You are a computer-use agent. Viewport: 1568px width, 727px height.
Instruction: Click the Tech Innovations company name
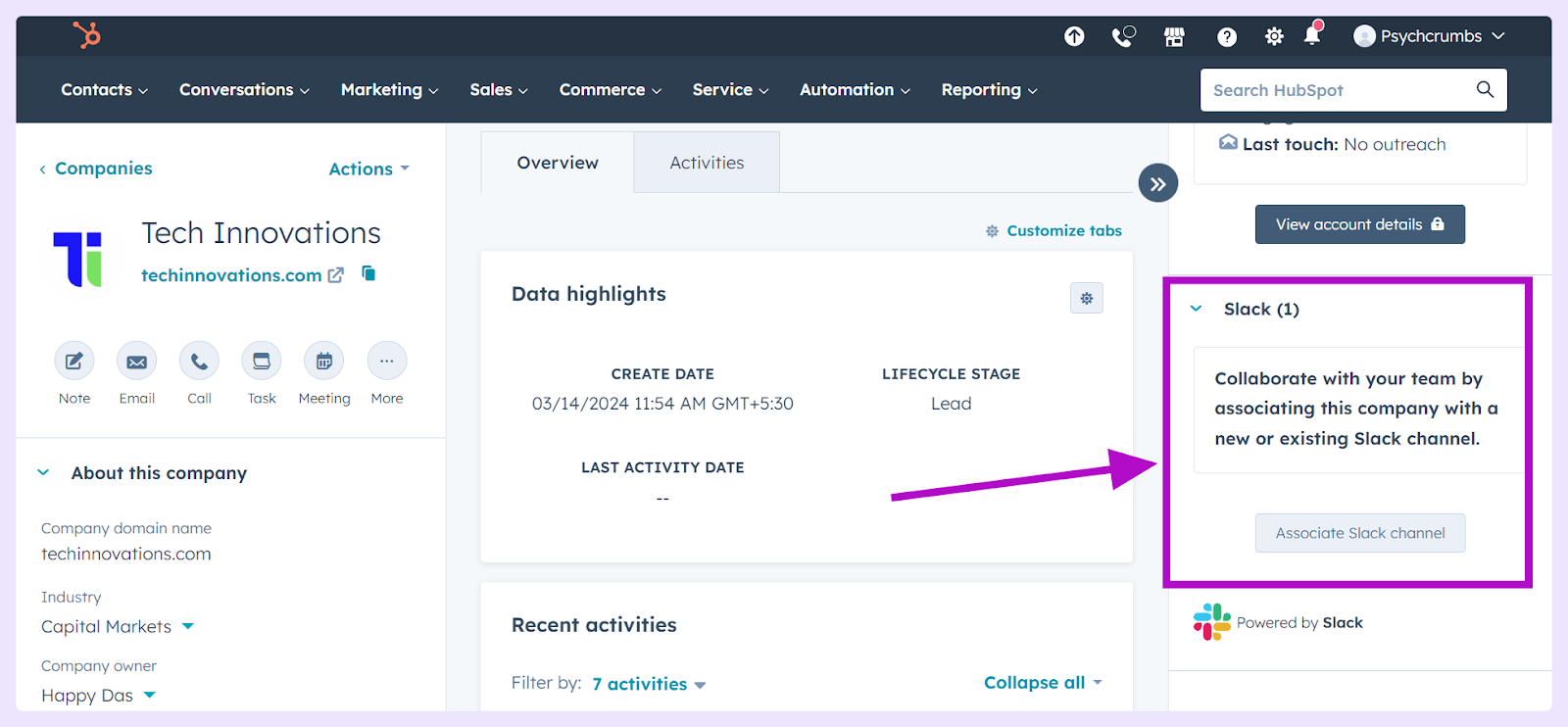click(x=261, y=233)
